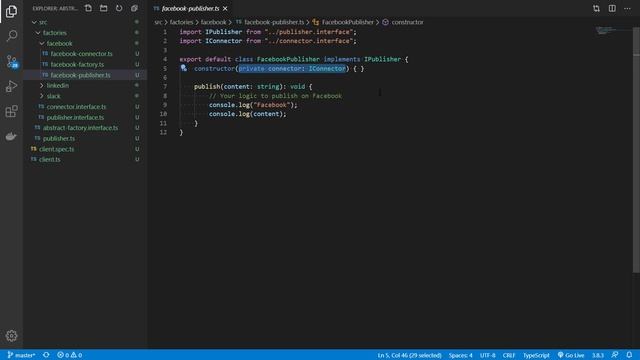This screenshot has height=360, width=640.
Task: Open errors and warnings problems indicator
Action: [x=70, y=355]
